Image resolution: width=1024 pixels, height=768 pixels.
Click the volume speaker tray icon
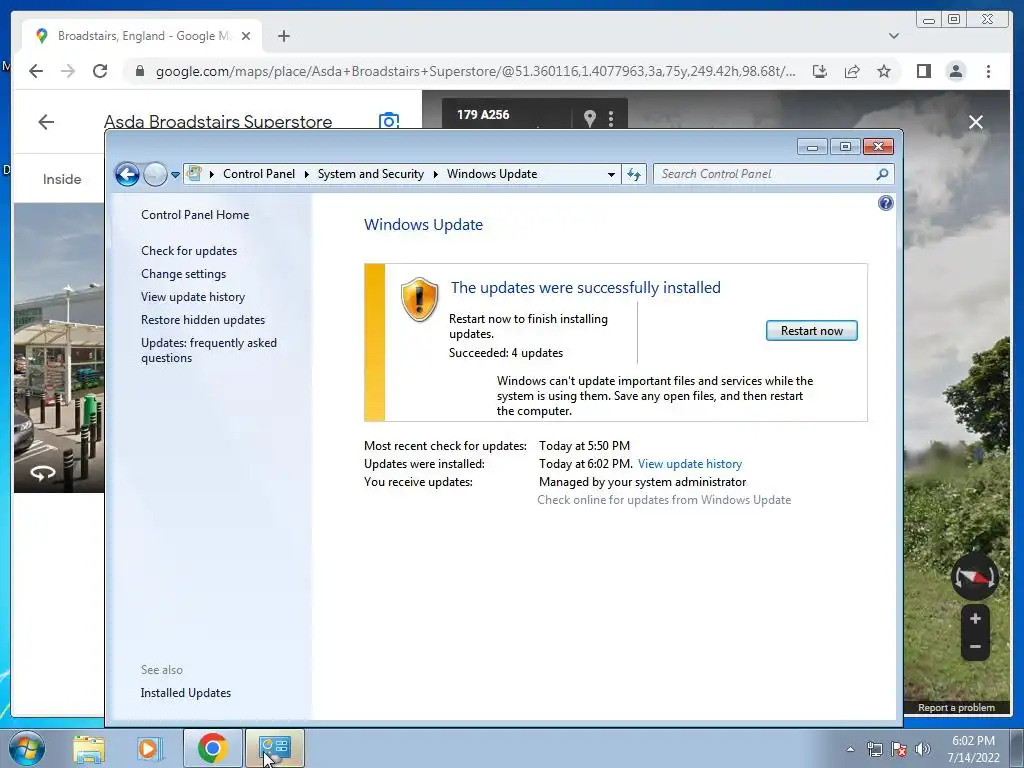pyautogui.click(x=923, y=749)
